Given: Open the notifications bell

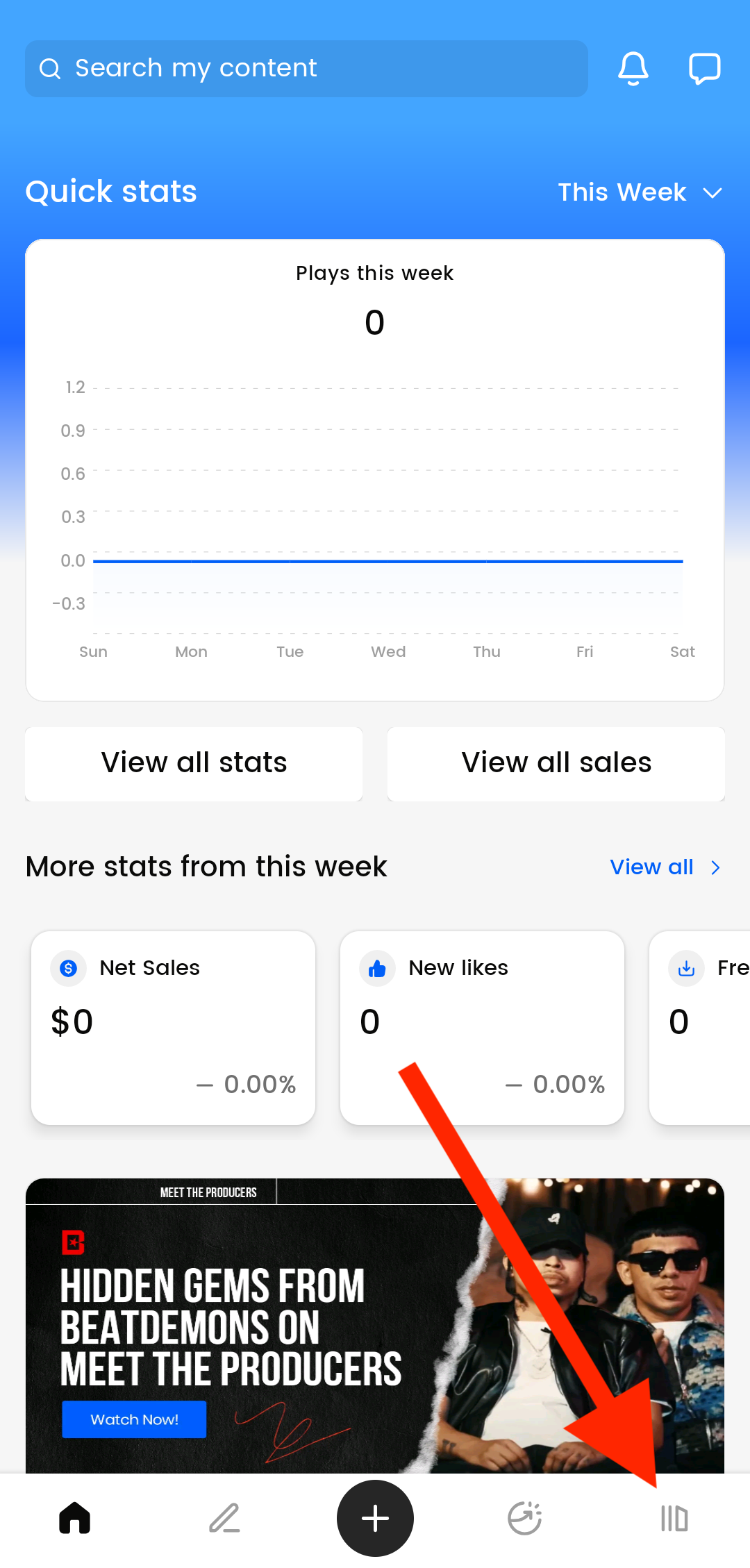Looking at the screenshot, I should pyautogui.click(x=633, y=69).
